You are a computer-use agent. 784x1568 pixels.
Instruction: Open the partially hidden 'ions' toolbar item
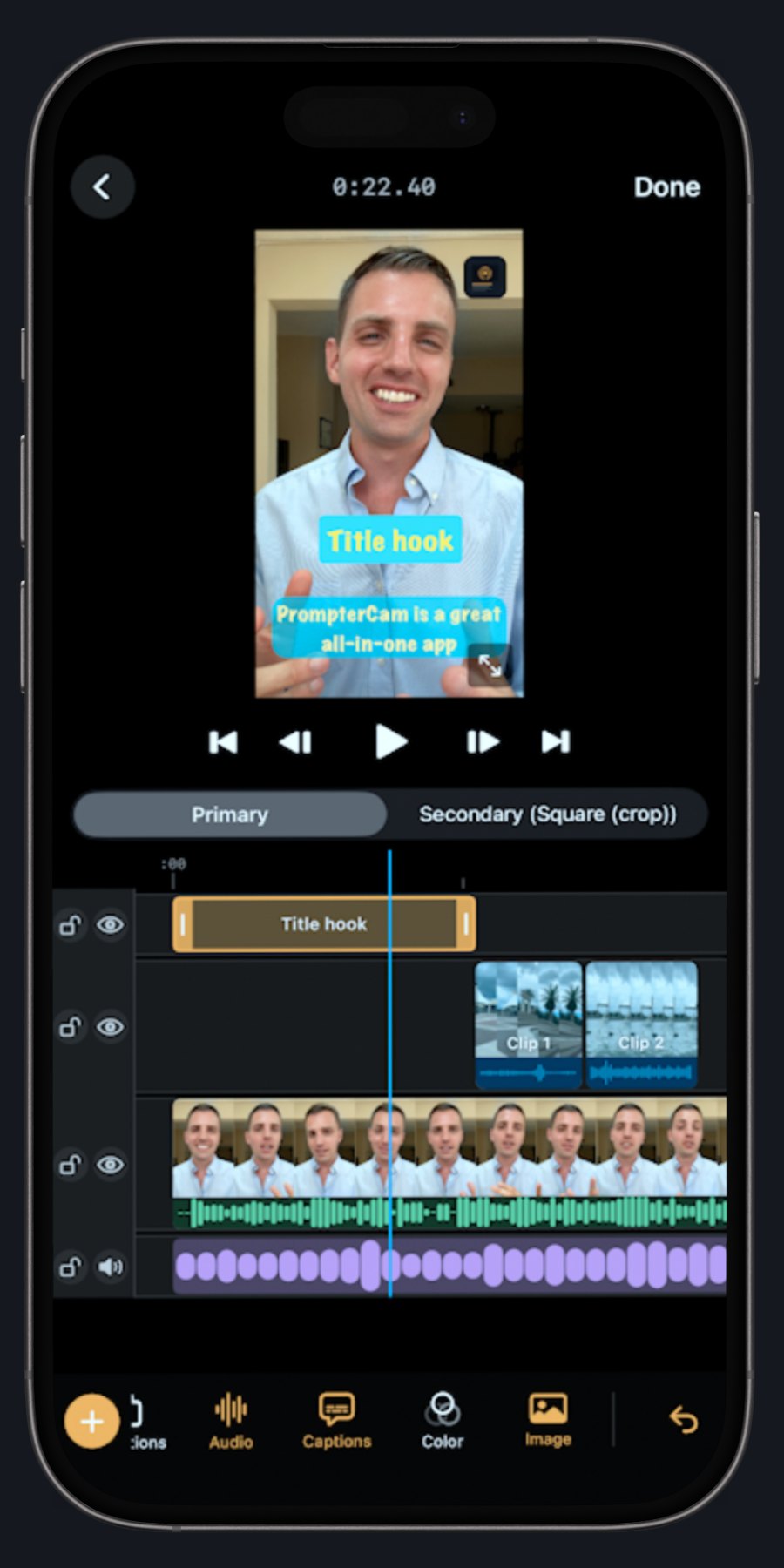click(146, 1422)
